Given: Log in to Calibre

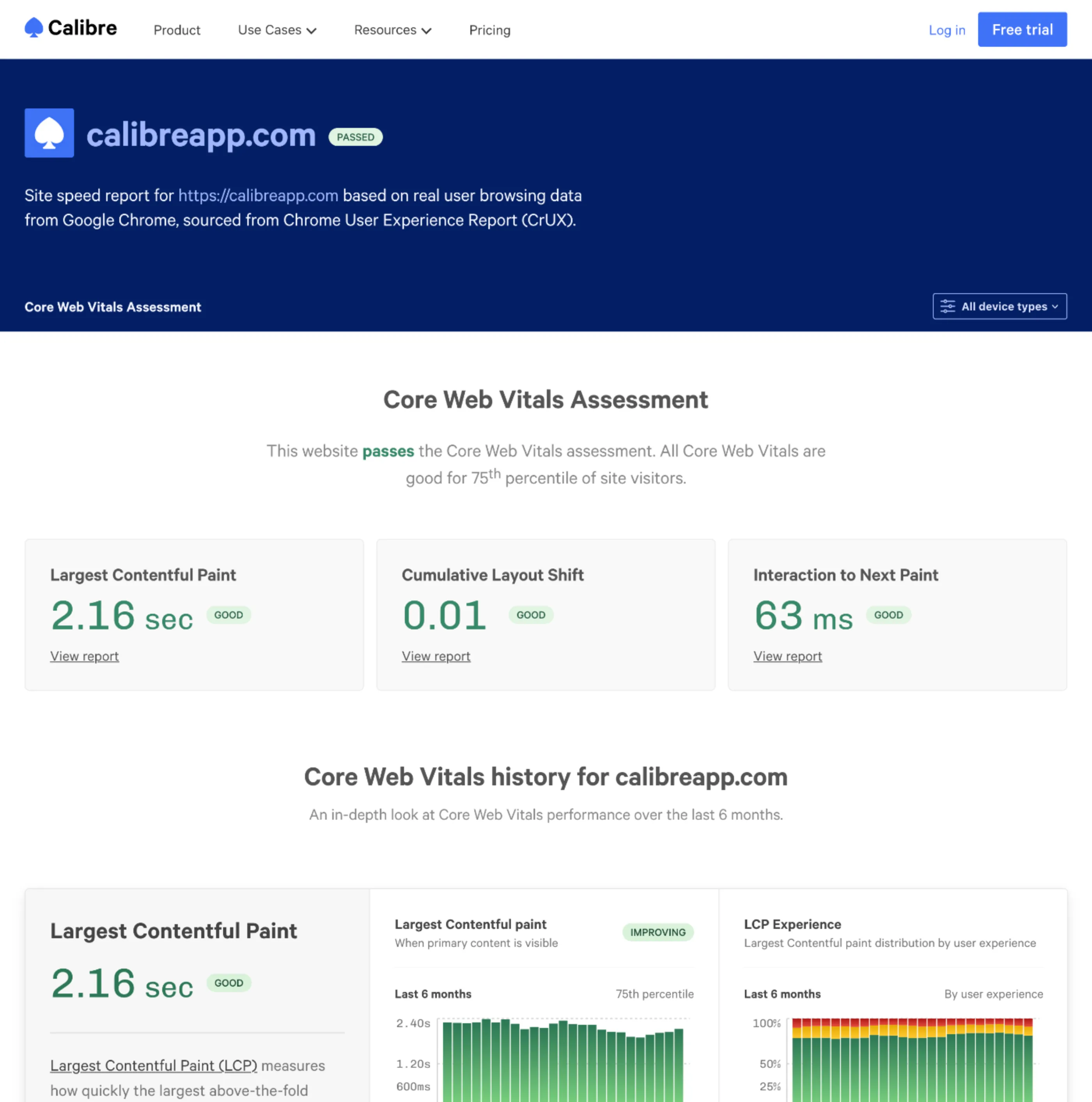Looking at the screenshot, I should [947, 30].
